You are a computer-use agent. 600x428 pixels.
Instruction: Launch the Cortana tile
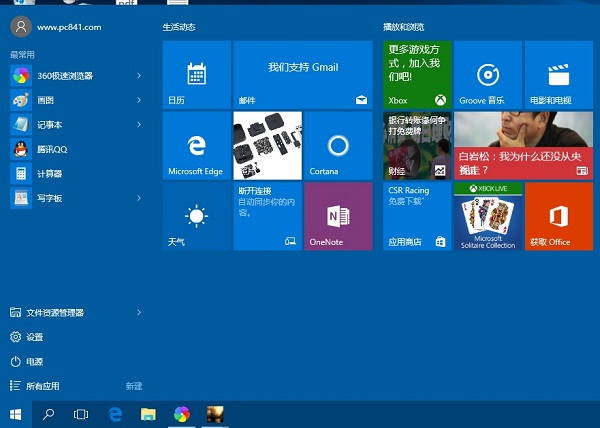tap(338, 146)
